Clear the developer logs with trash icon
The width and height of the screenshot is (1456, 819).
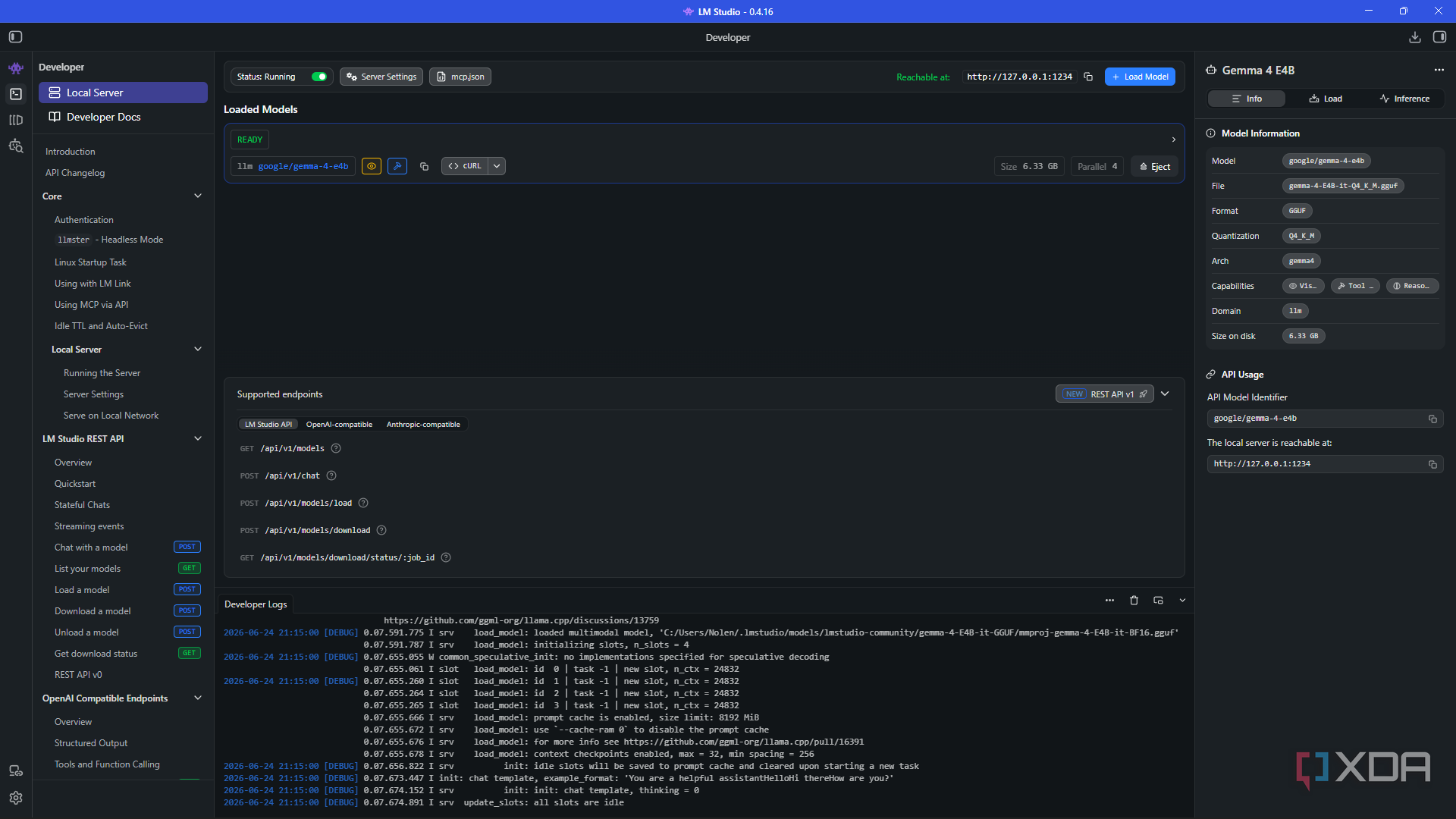pyautogui.click(x=1134, y=600)
